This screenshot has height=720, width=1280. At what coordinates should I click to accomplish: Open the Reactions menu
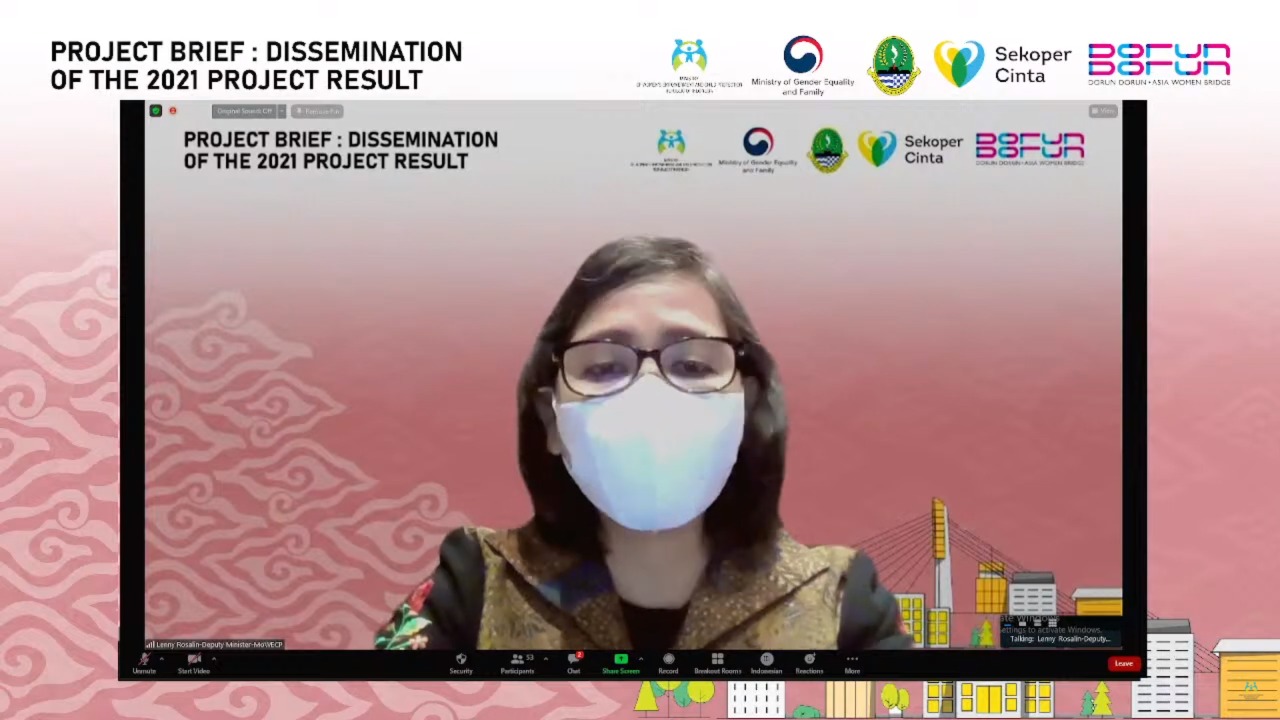coord(809,660)
